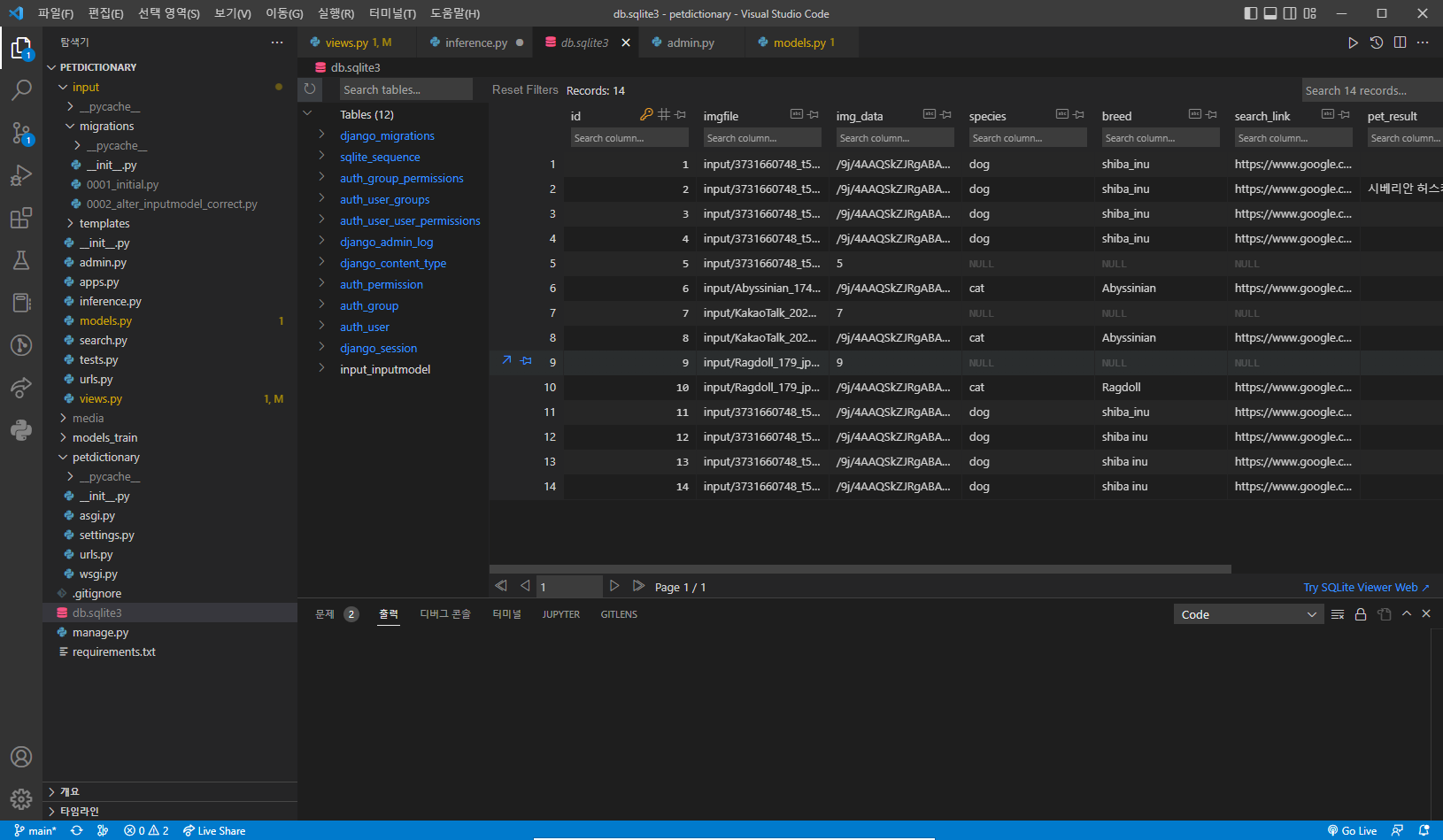
Task: Open notifications bell in status bar
Action: pyautogui.click(x=1424, y=830)
